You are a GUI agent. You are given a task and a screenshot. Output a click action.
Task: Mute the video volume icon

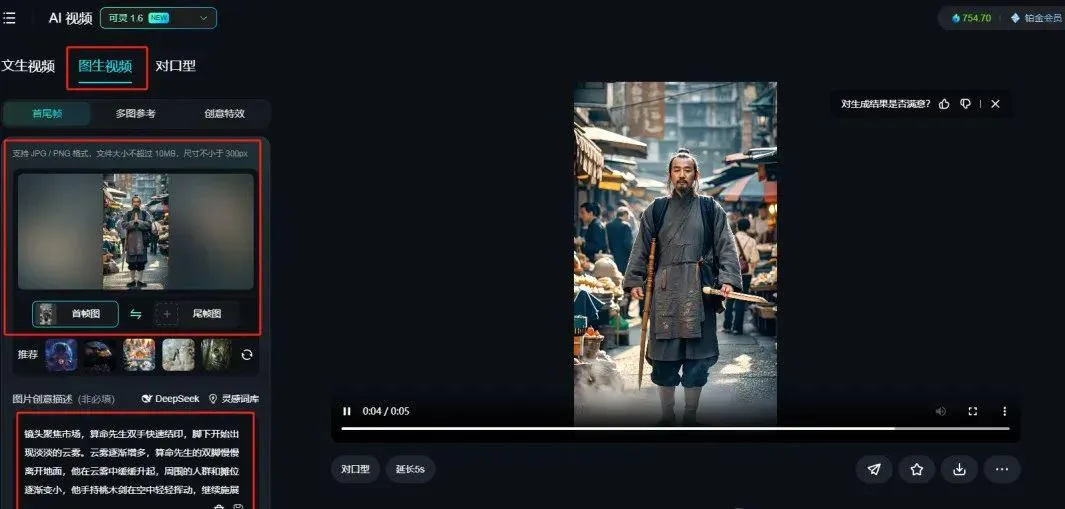[941, 411]
